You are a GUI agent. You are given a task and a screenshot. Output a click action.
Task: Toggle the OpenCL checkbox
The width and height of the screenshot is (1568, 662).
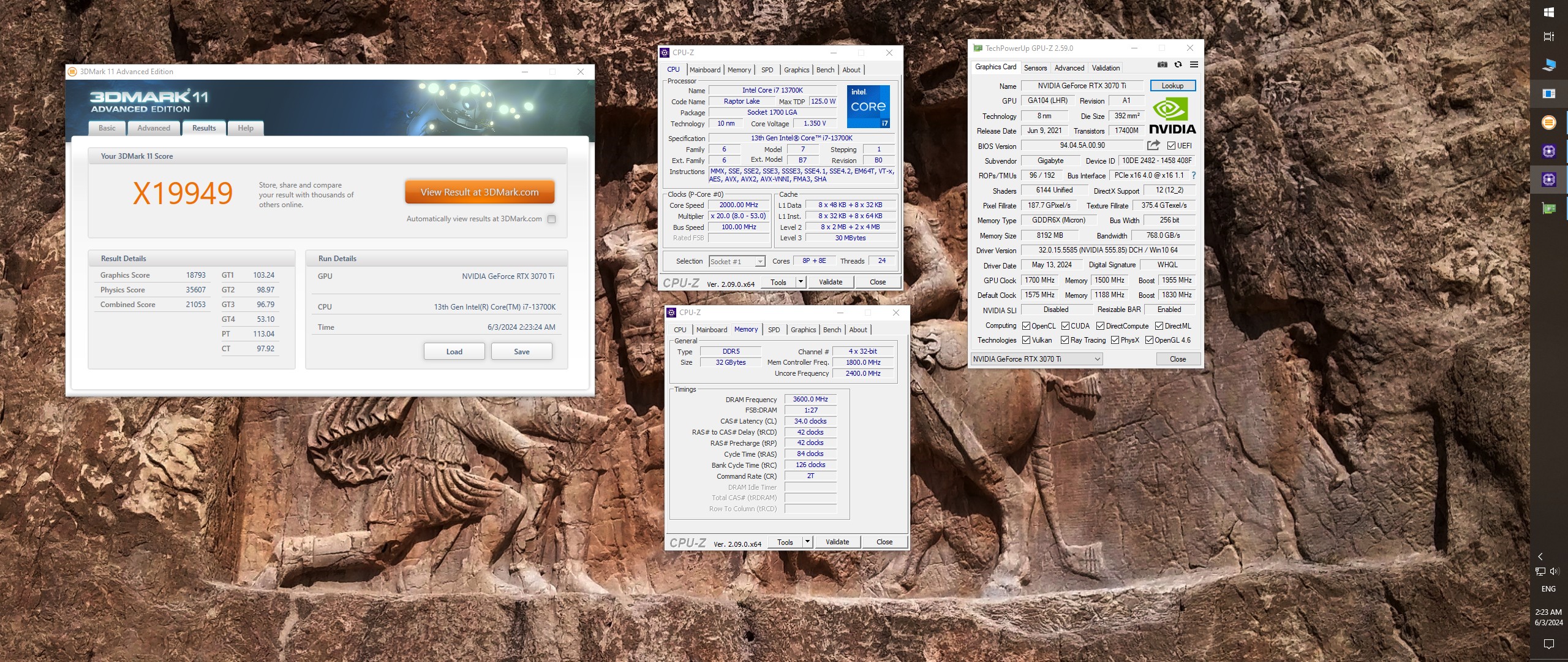[x=1026, y=326]
